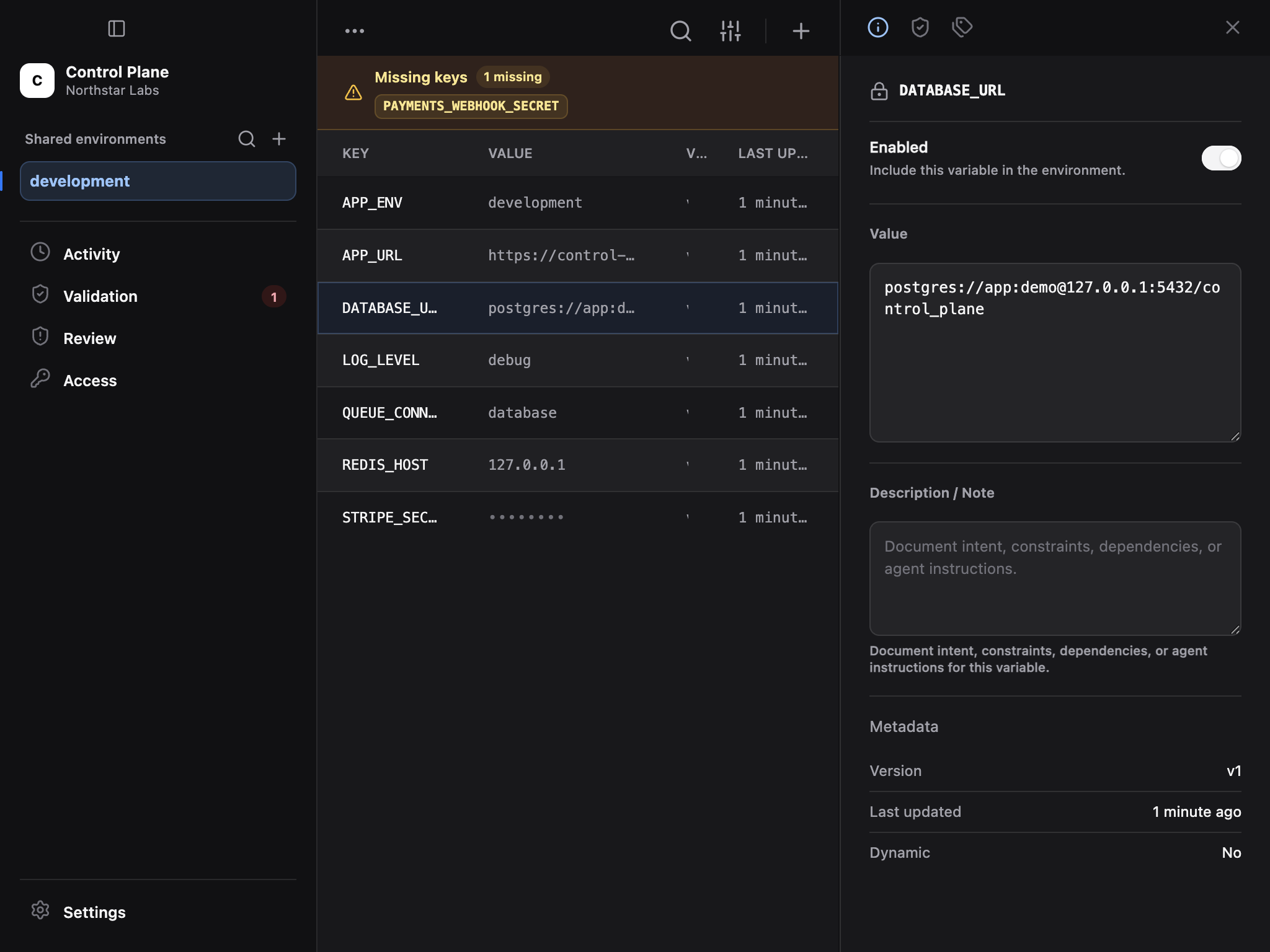The width and height of the screenshot is (1270, 952).
Task: Click the V... column header
Action: [696, 154]
